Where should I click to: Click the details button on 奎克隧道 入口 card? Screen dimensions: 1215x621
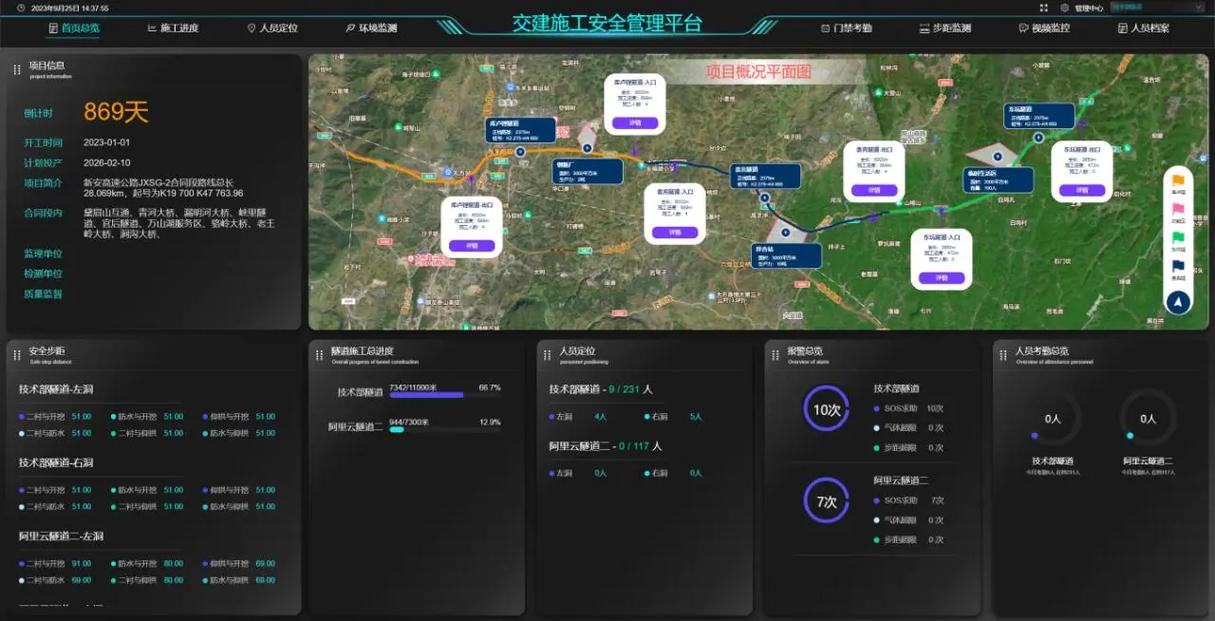pyautogui.click(x=675, y=232)
